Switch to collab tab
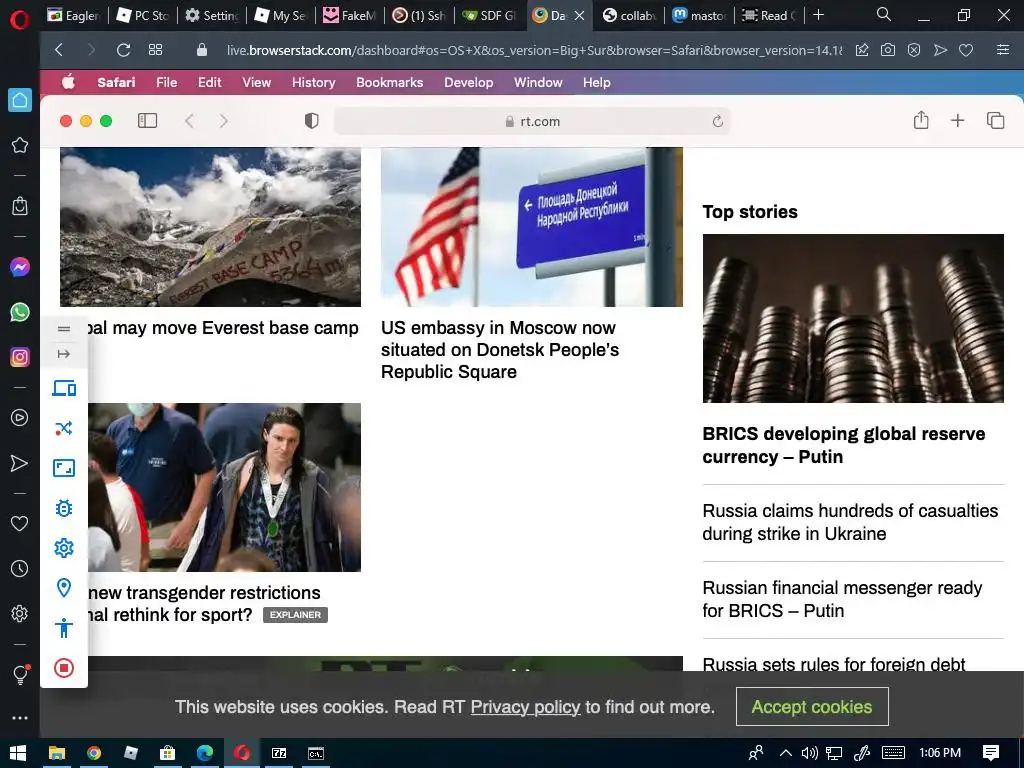The image size is (1024, 768). pyautogui.click(x=630, y=16)
